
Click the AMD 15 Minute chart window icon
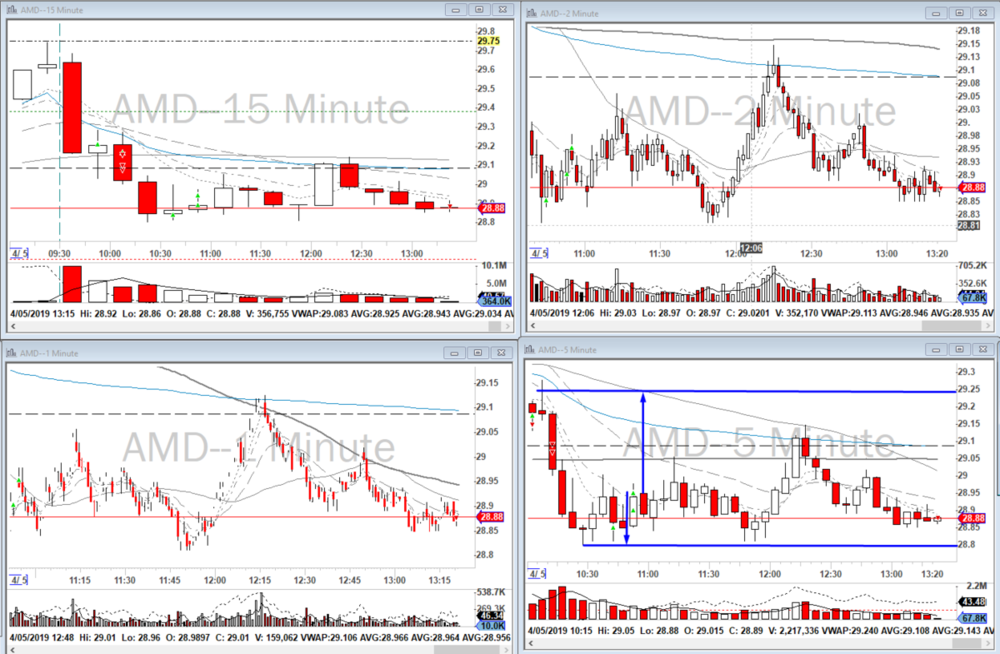click(13, 9)
